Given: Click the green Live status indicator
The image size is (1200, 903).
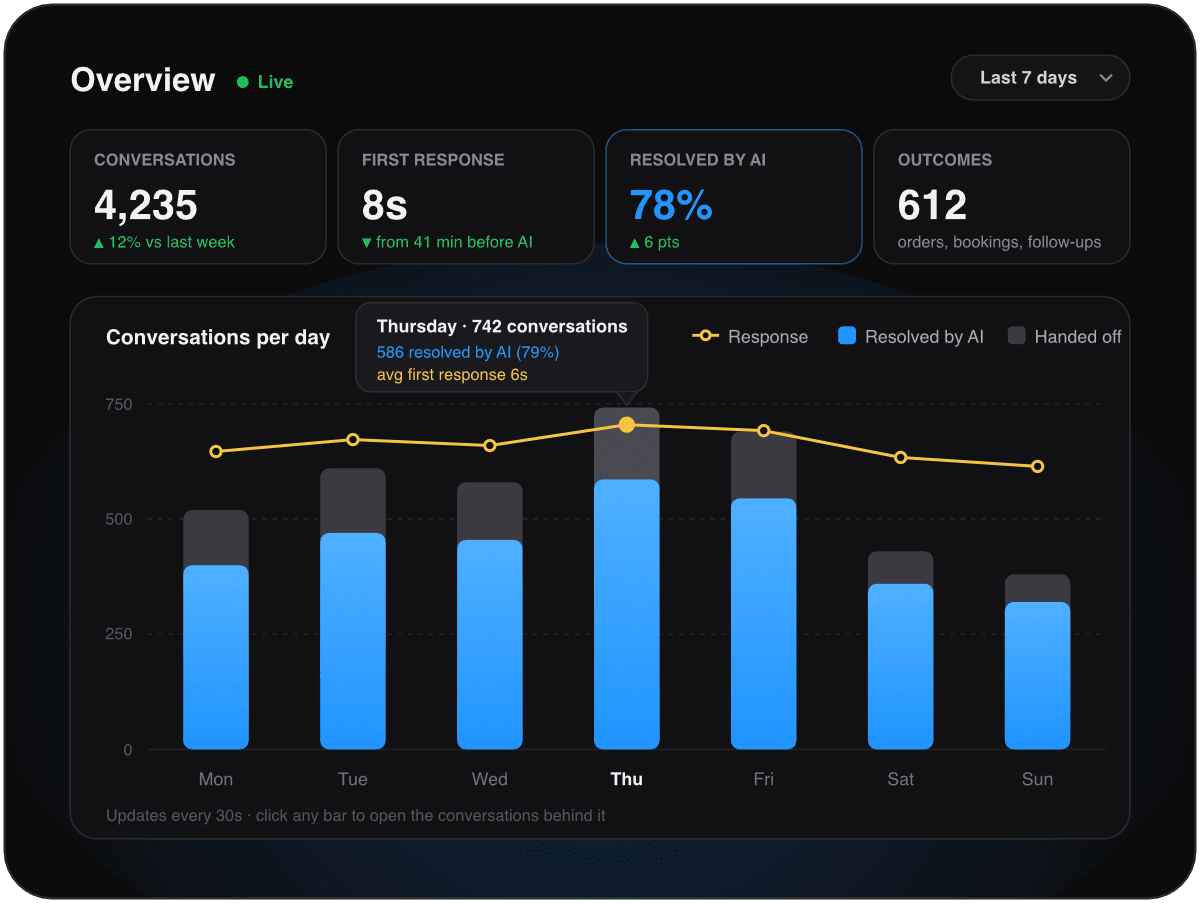Looking at the screenshot, I should 265,82.
